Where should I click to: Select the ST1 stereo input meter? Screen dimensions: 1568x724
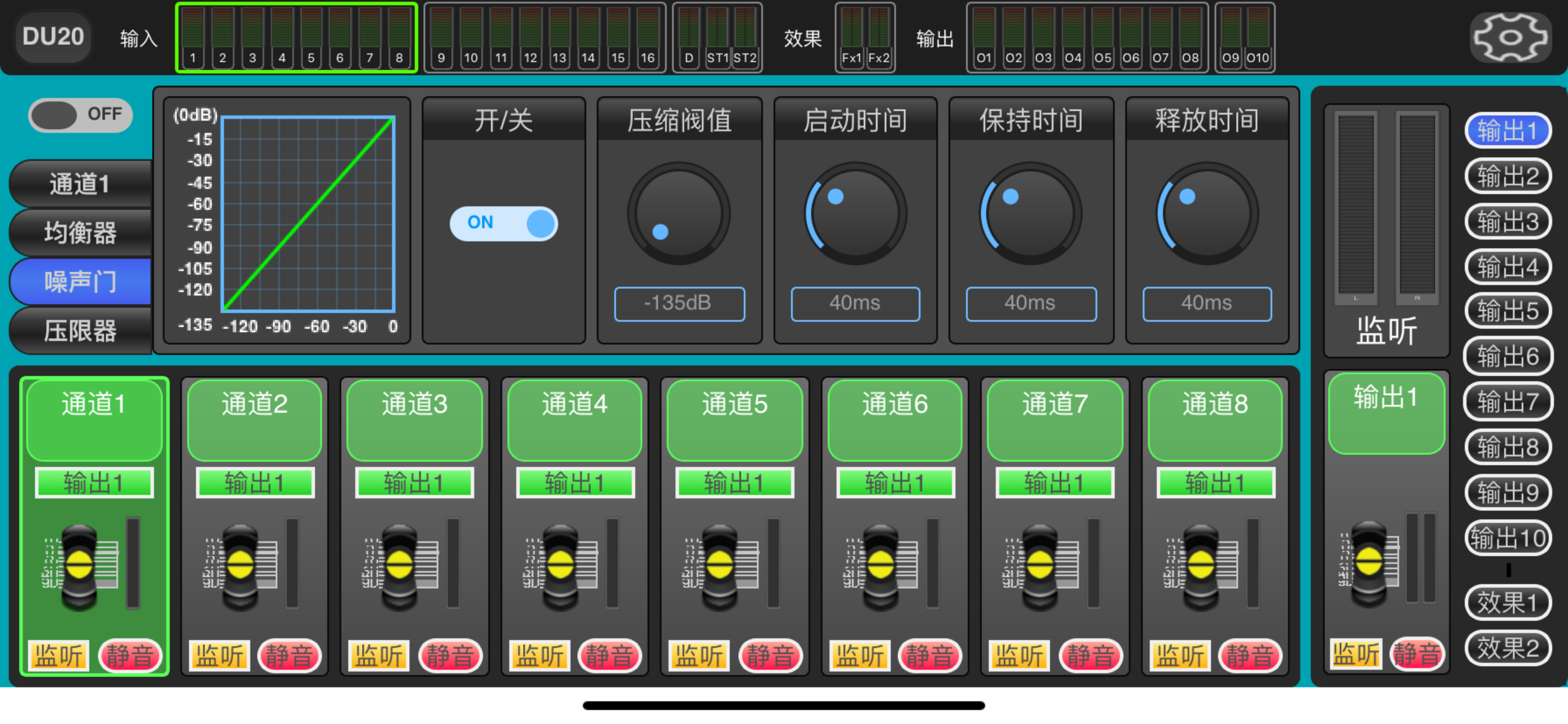click(x=717, y=38)
